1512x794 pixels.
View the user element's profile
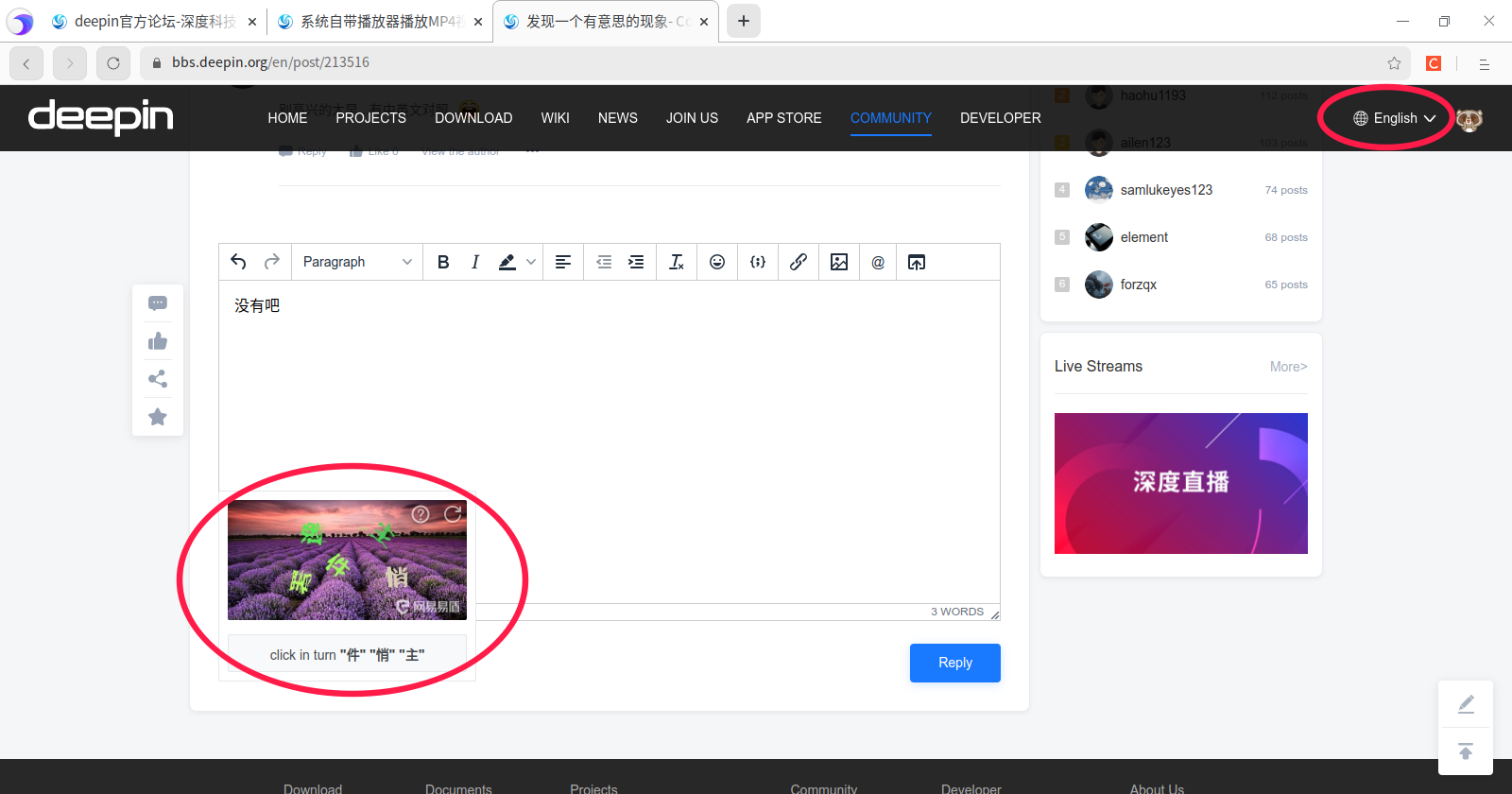click(x=1144, y=237)
